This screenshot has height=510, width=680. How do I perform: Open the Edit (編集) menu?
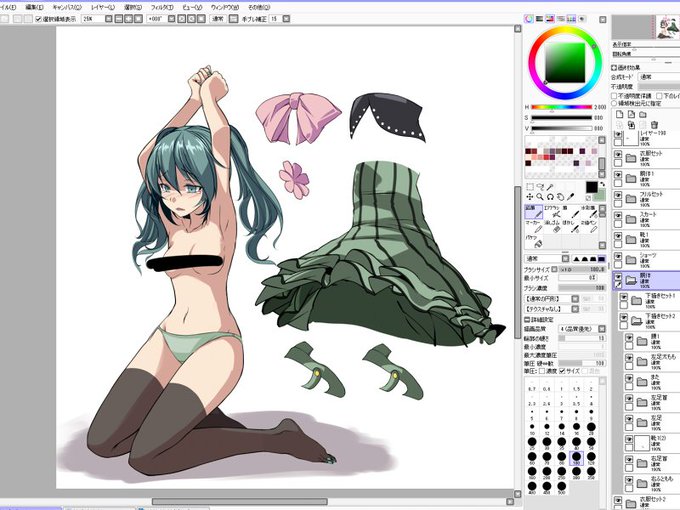coord(34,7)
